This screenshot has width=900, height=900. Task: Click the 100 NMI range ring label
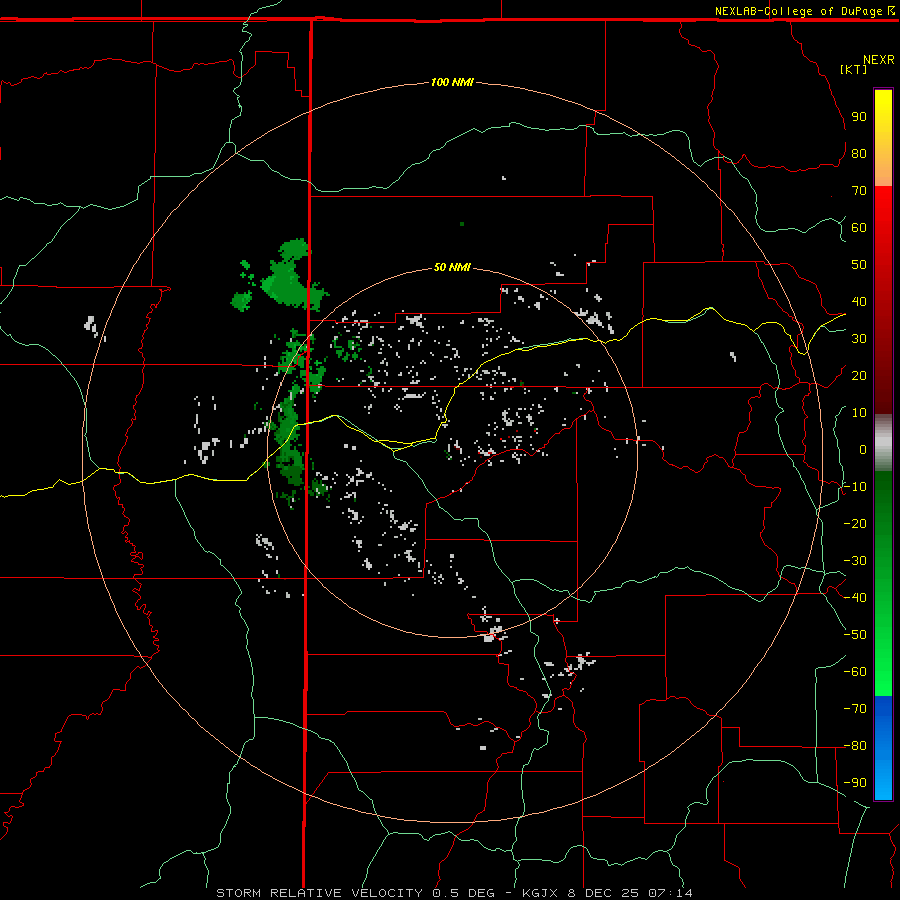coord(452,82)
